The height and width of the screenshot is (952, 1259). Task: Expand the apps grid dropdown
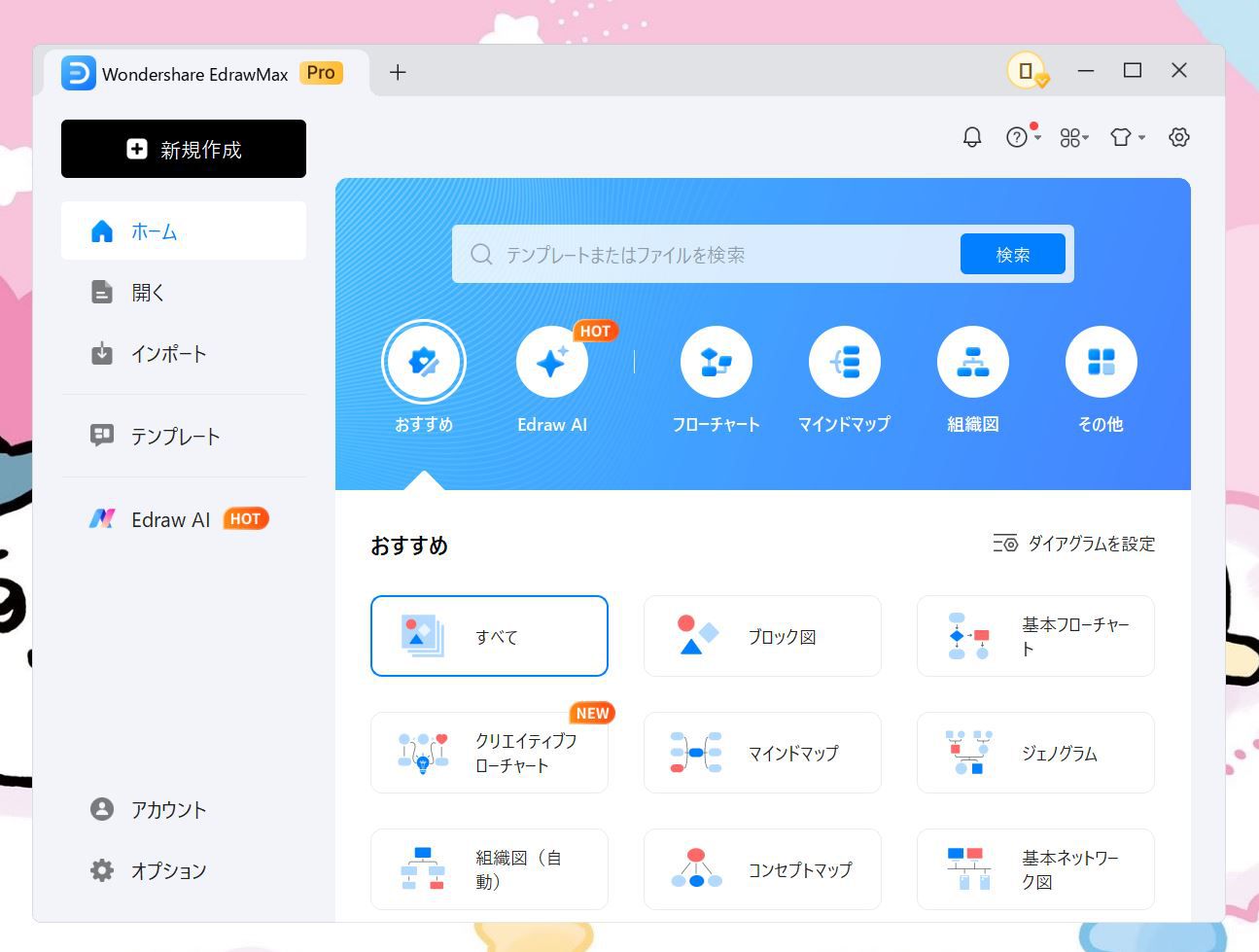point(1074,138)
